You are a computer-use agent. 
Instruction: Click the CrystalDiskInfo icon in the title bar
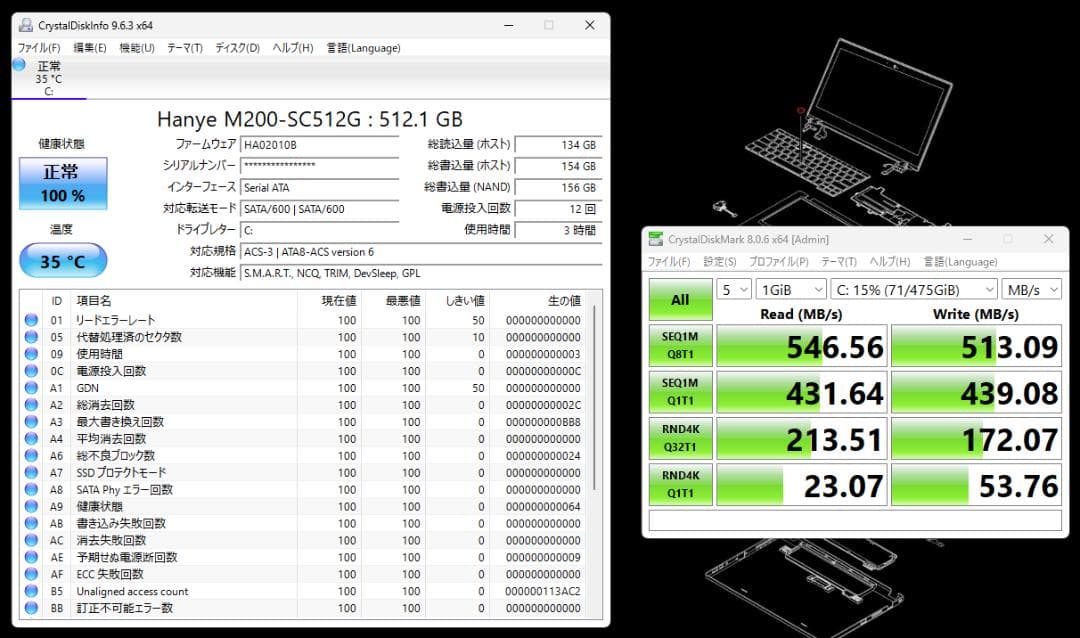click(x=28, y=25)
